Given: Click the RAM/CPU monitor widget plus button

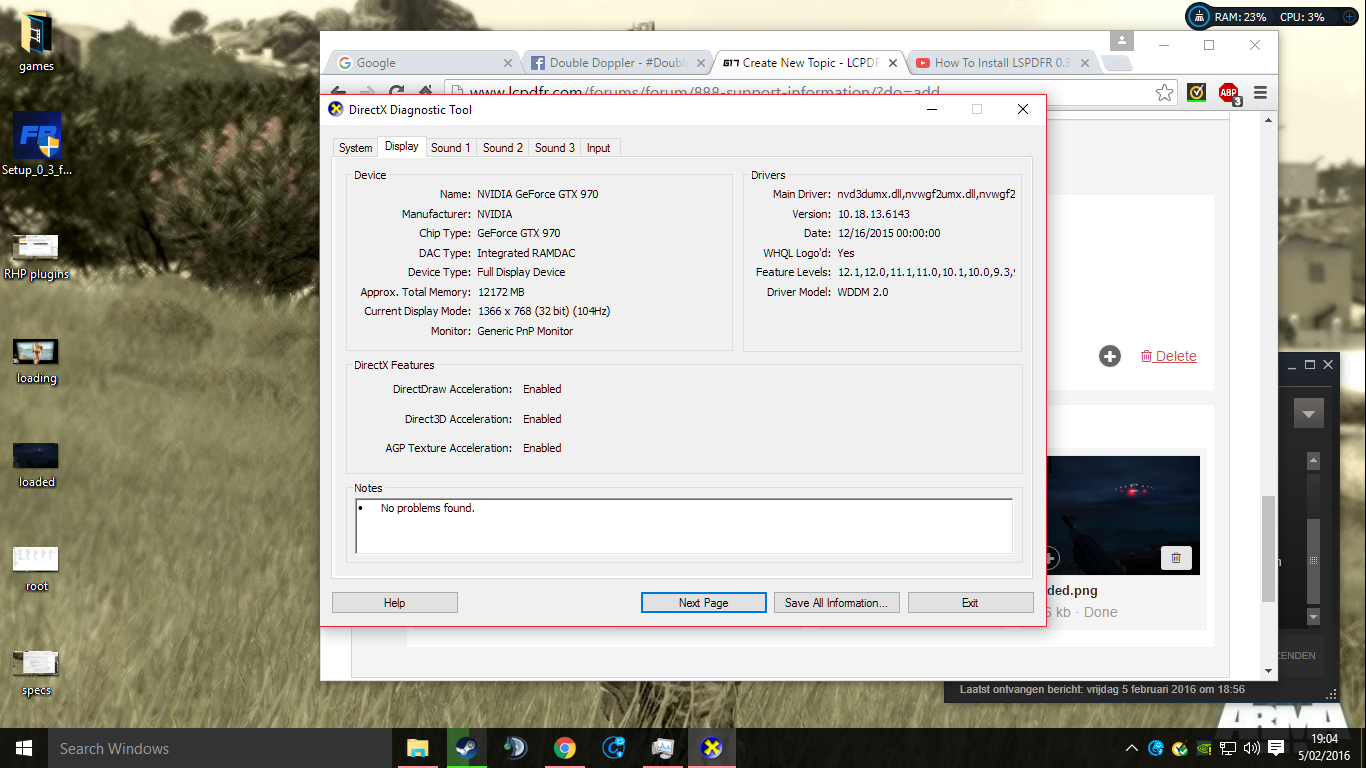Looking at the screenshot, I should coord(1349,17).
